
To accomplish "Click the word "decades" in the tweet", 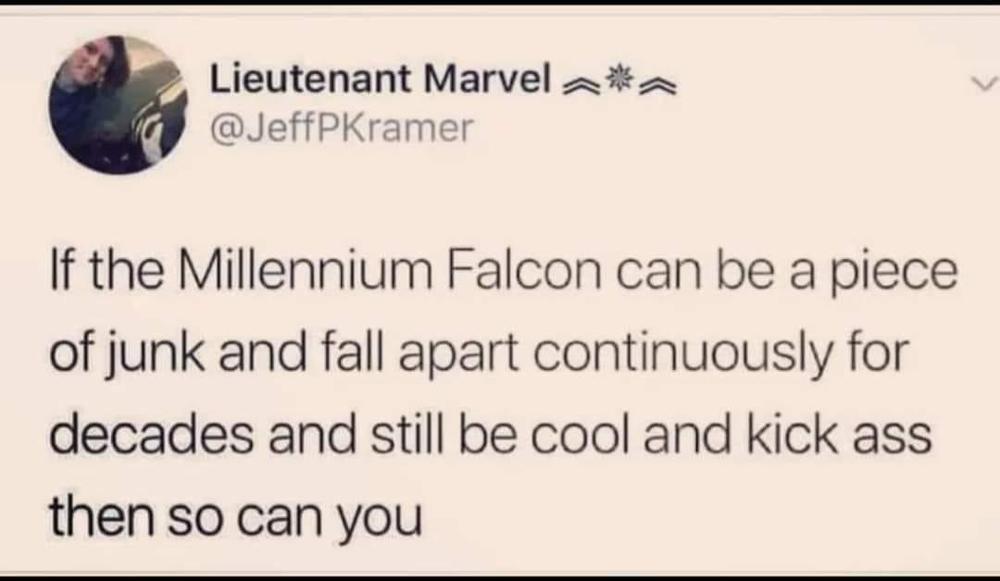I will [x=151, y=435].
